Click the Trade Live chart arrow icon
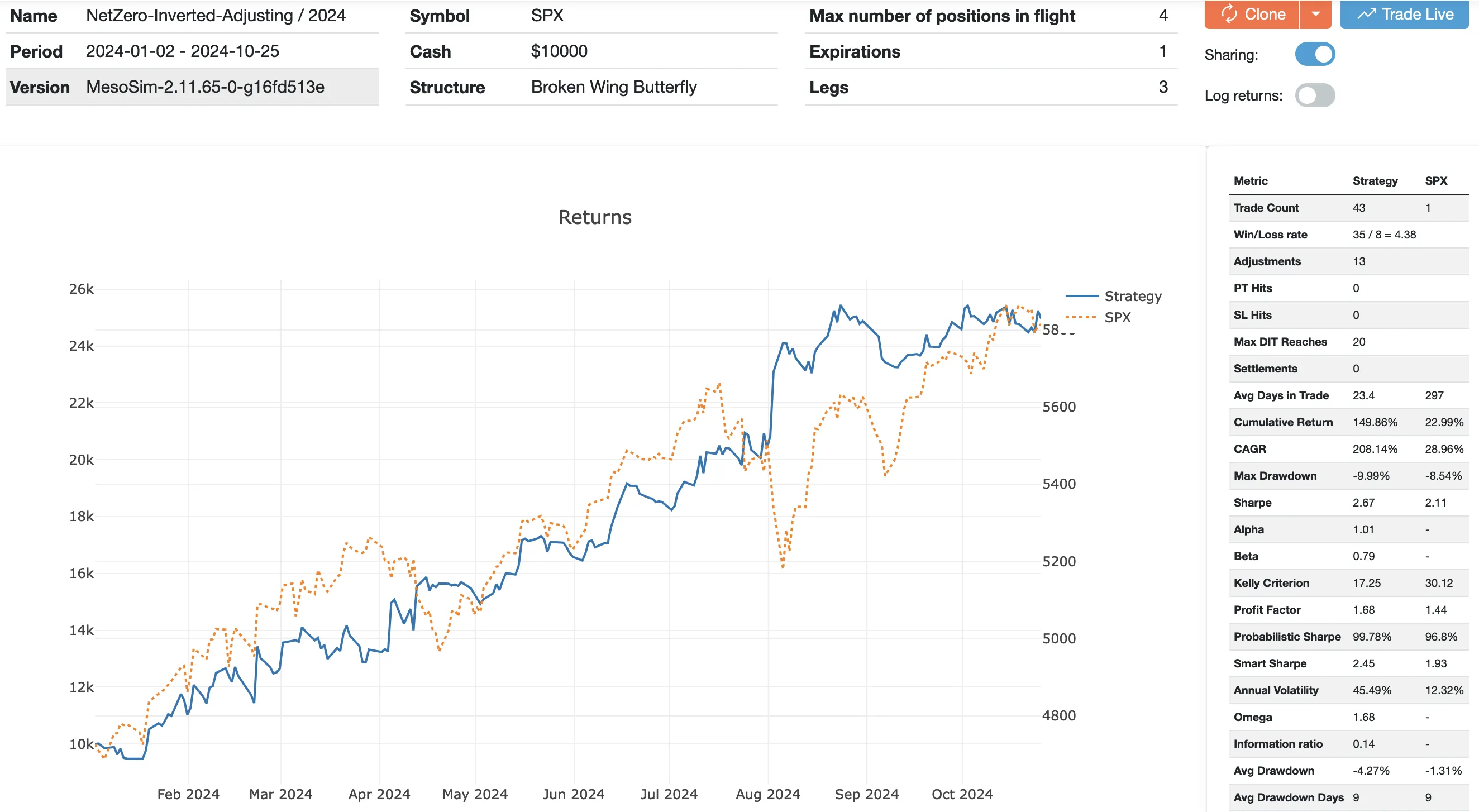1479x812 pixels. pyautogui.click(x=1367, y=14)
